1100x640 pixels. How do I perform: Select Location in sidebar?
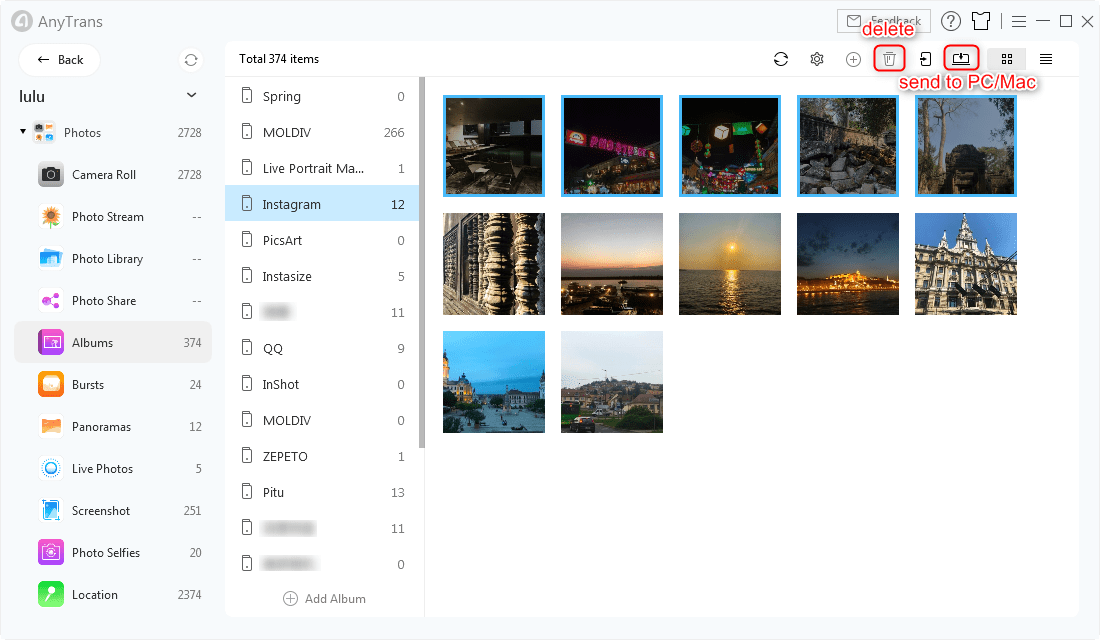click(x=113, y=594)
